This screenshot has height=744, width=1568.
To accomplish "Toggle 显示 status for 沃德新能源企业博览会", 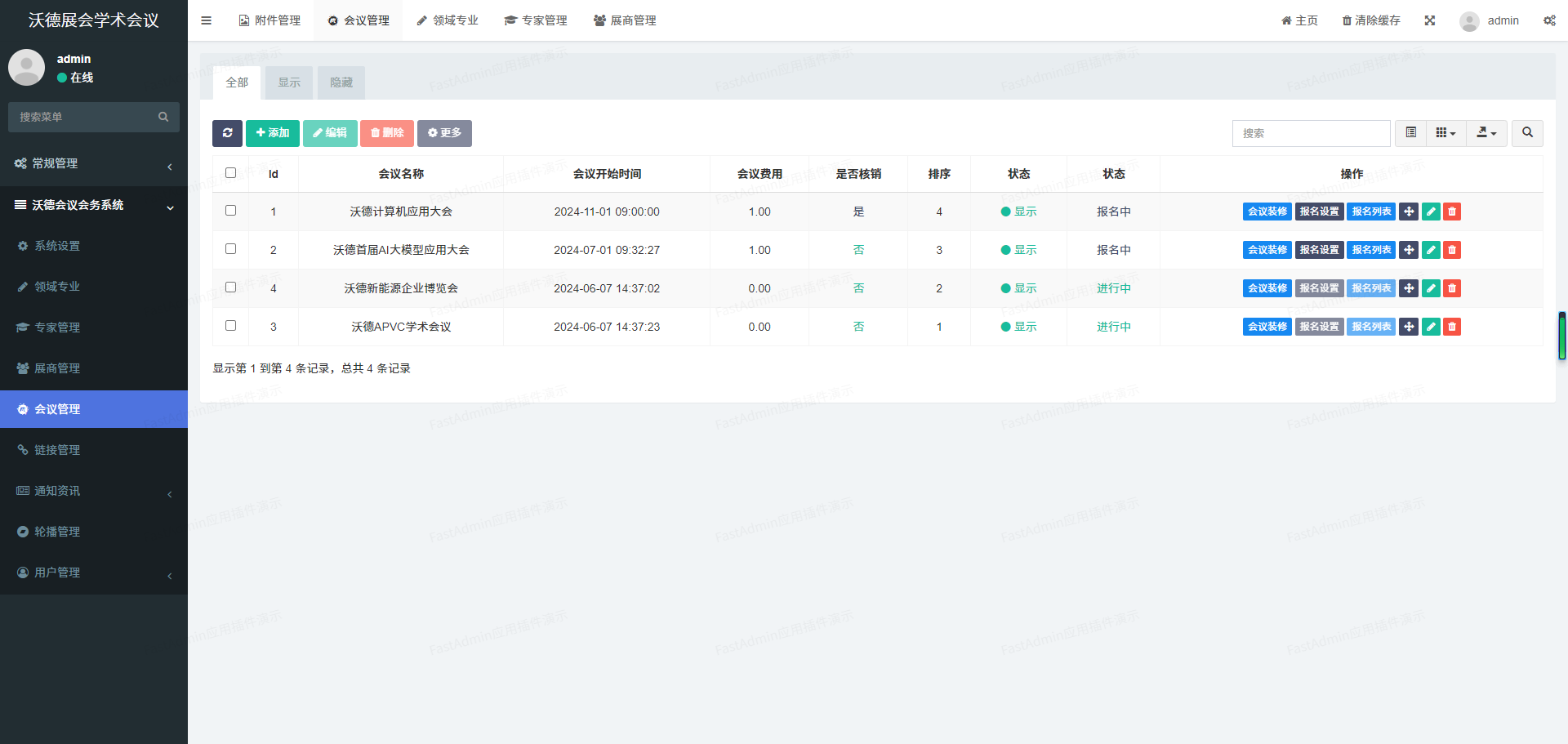I will pos(1018,288).
